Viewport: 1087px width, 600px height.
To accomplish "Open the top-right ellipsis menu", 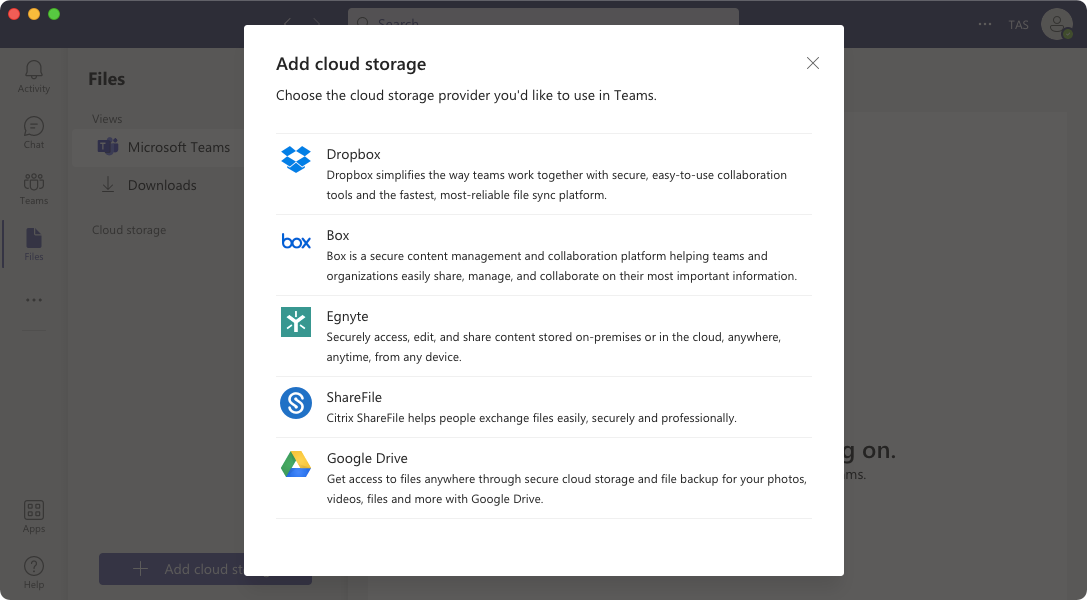I will 984,24.
